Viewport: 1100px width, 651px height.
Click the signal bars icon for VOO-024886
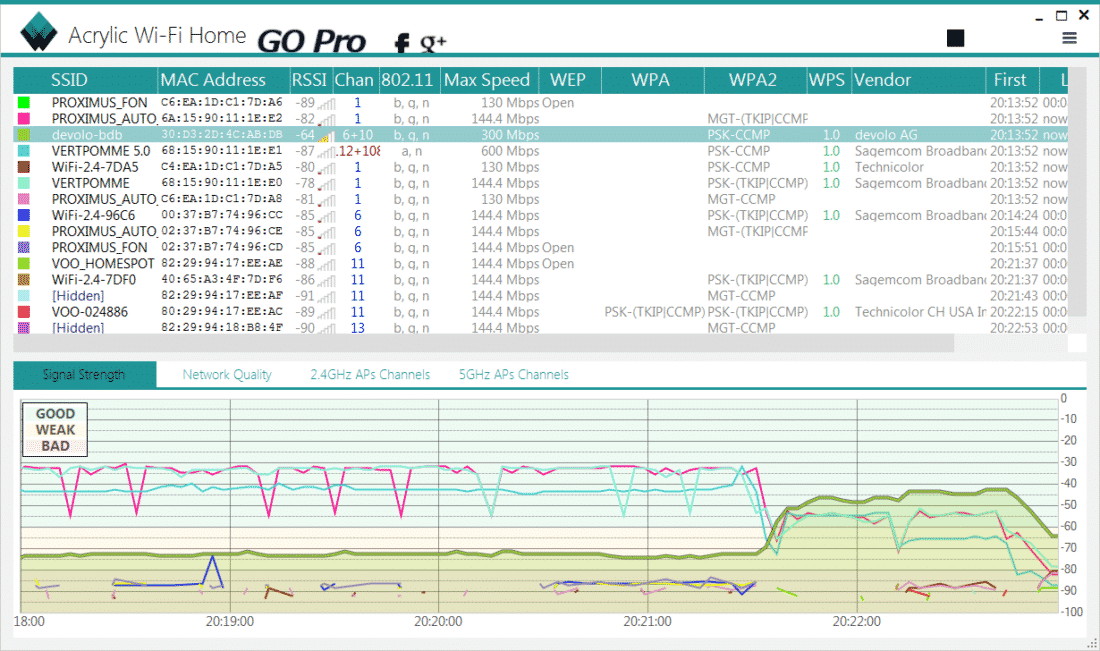326,313
